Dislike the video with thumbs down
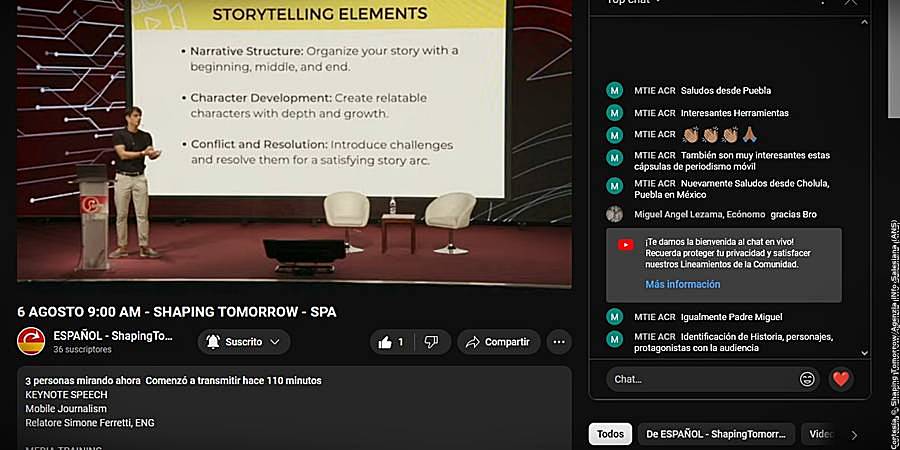 coord(432,342)
